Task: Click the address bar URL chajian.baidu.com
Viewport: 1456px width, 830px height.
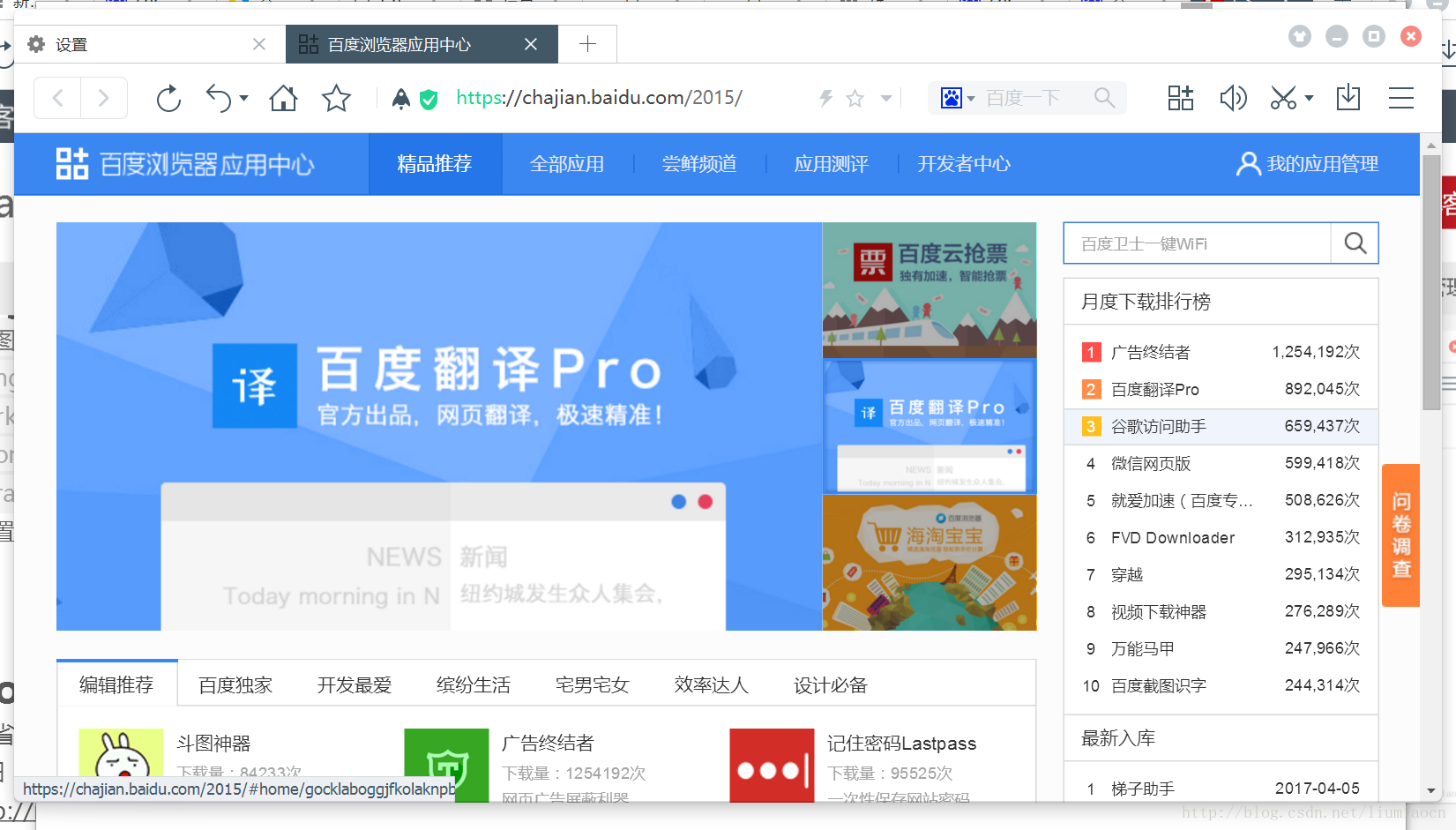Action: coord(600,98)
